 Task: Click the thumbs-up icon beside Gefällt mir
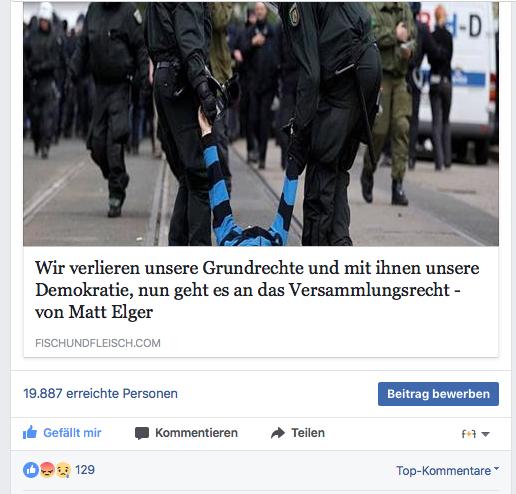[30, 432]
